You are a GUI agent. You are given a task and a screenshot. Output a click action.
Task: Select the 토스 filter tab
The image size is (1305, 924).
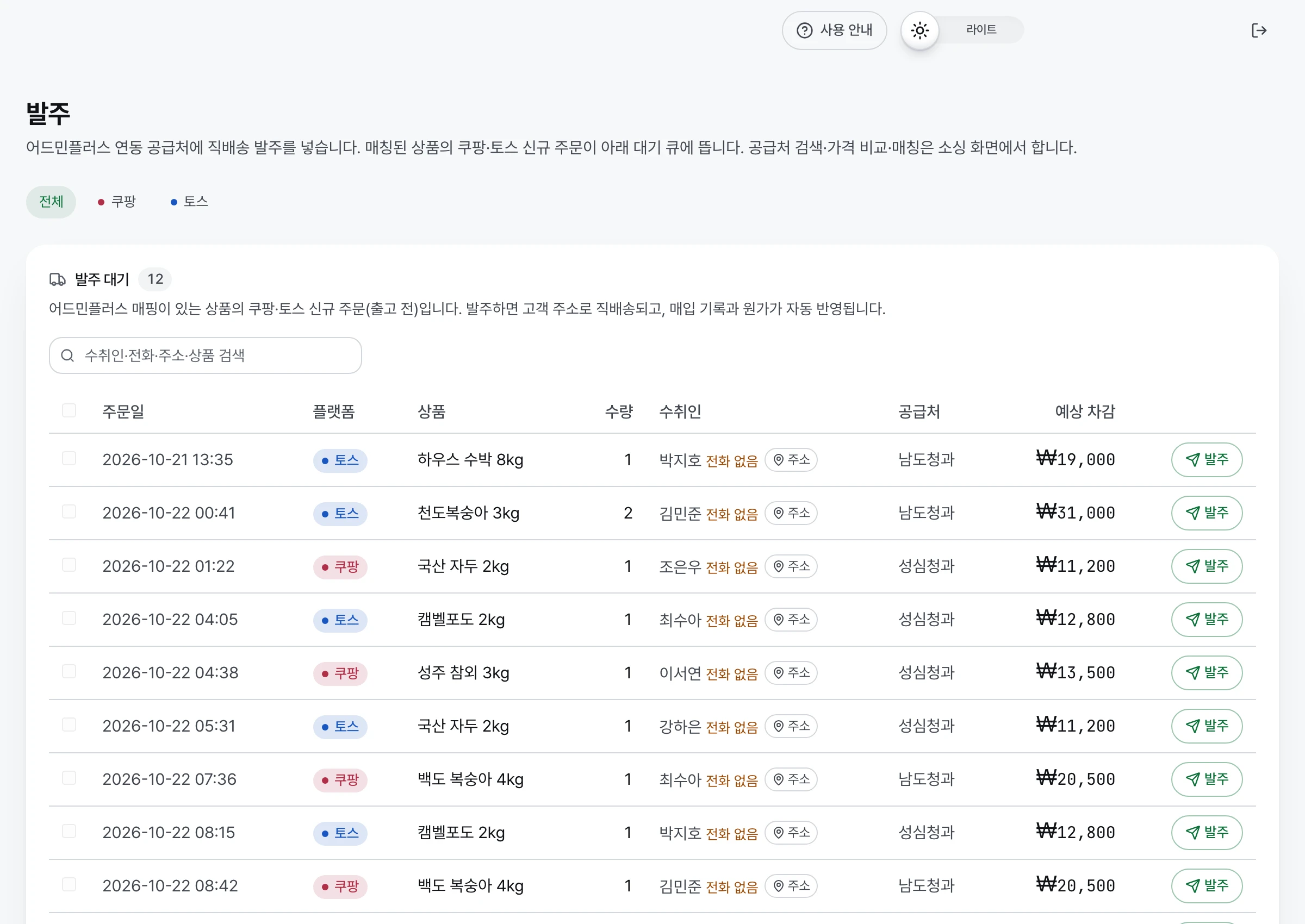pyautogui.click(x=190, y=202)
